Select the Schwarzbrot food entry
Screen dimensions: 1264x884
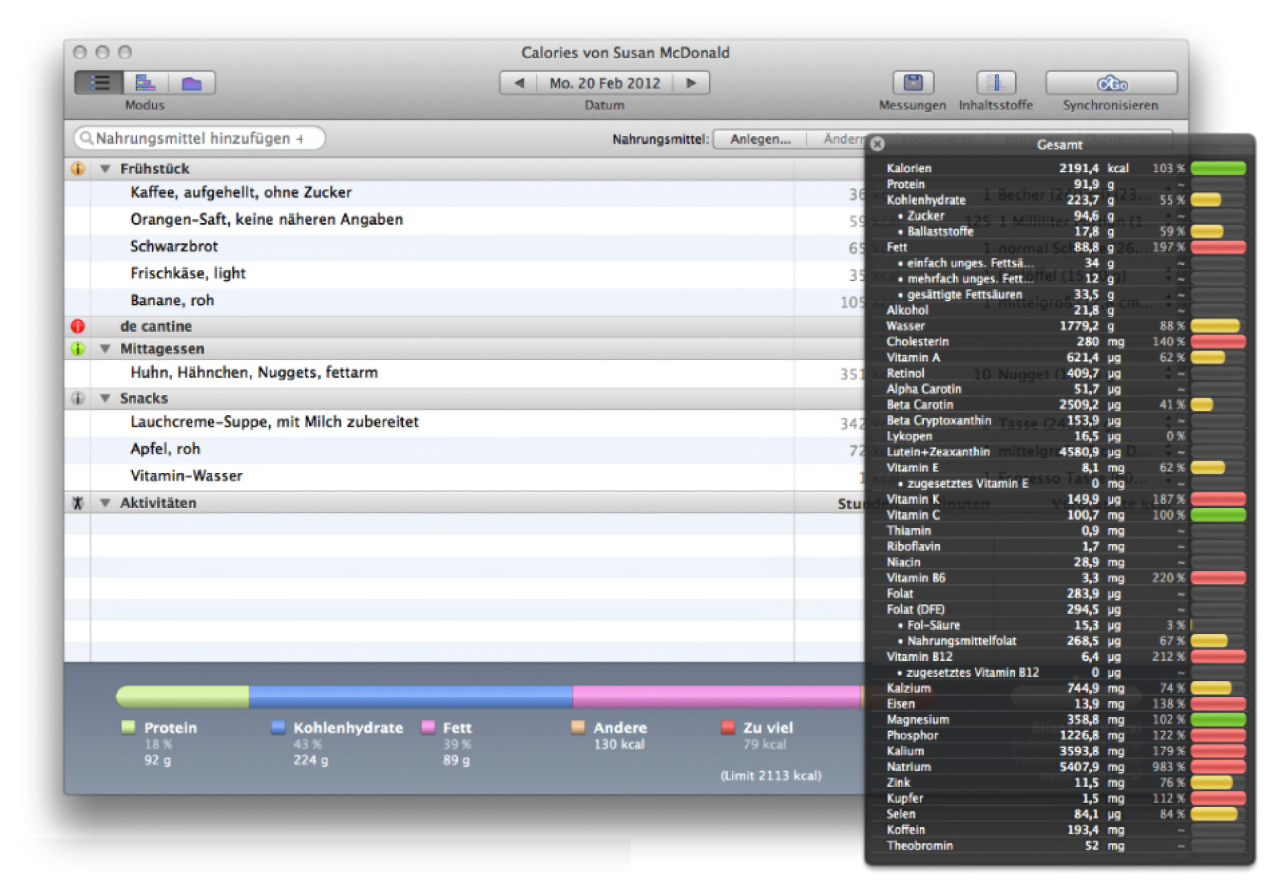point(174,246)
